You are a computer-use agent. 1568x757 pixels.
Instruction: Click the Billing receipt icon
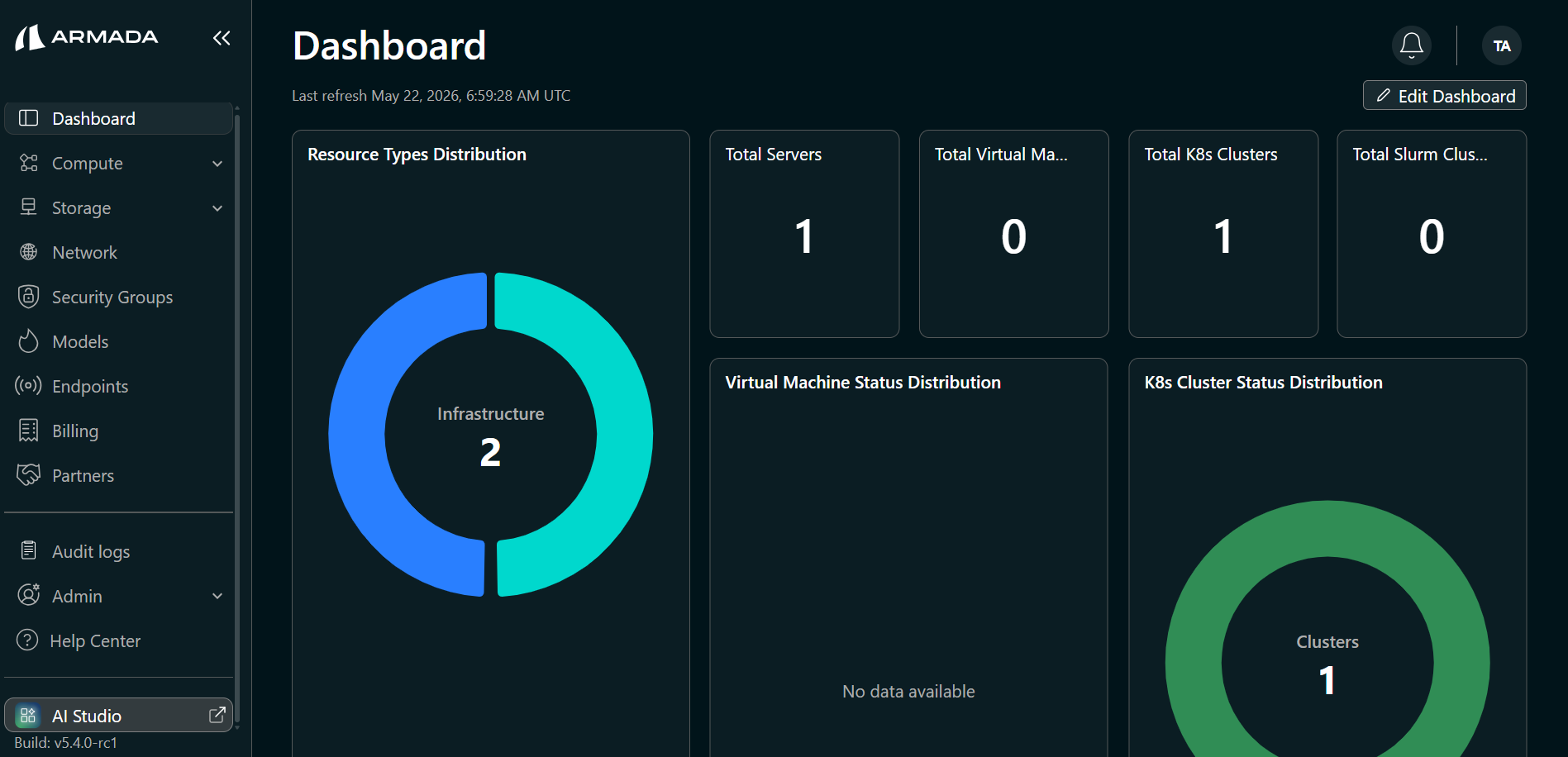(x=29, y=431)
